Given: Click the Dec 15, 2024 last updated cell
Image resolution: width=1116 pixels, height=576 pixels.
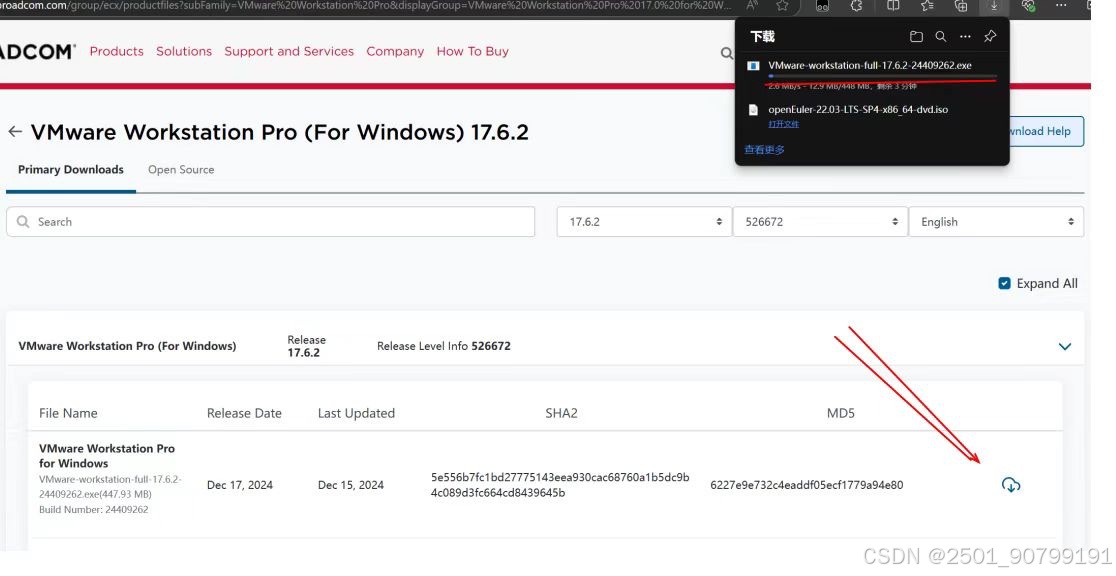Looking at the screenshot, I should tap(351, 485).
